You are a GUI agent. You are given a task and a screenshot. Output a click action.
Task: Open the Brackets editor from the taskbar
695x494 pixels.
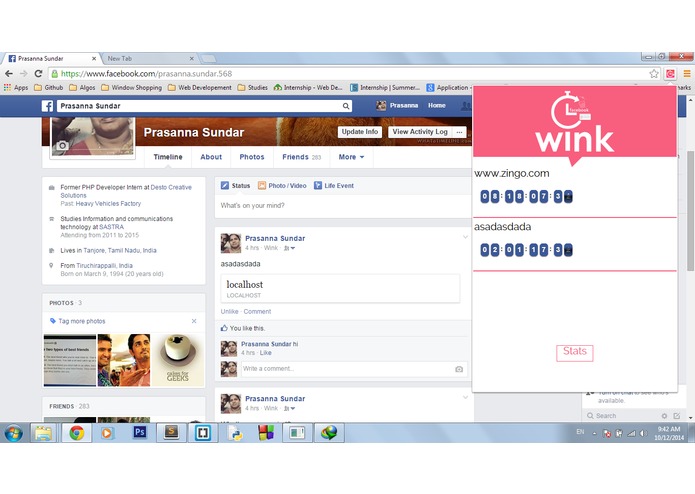[203, 433]
